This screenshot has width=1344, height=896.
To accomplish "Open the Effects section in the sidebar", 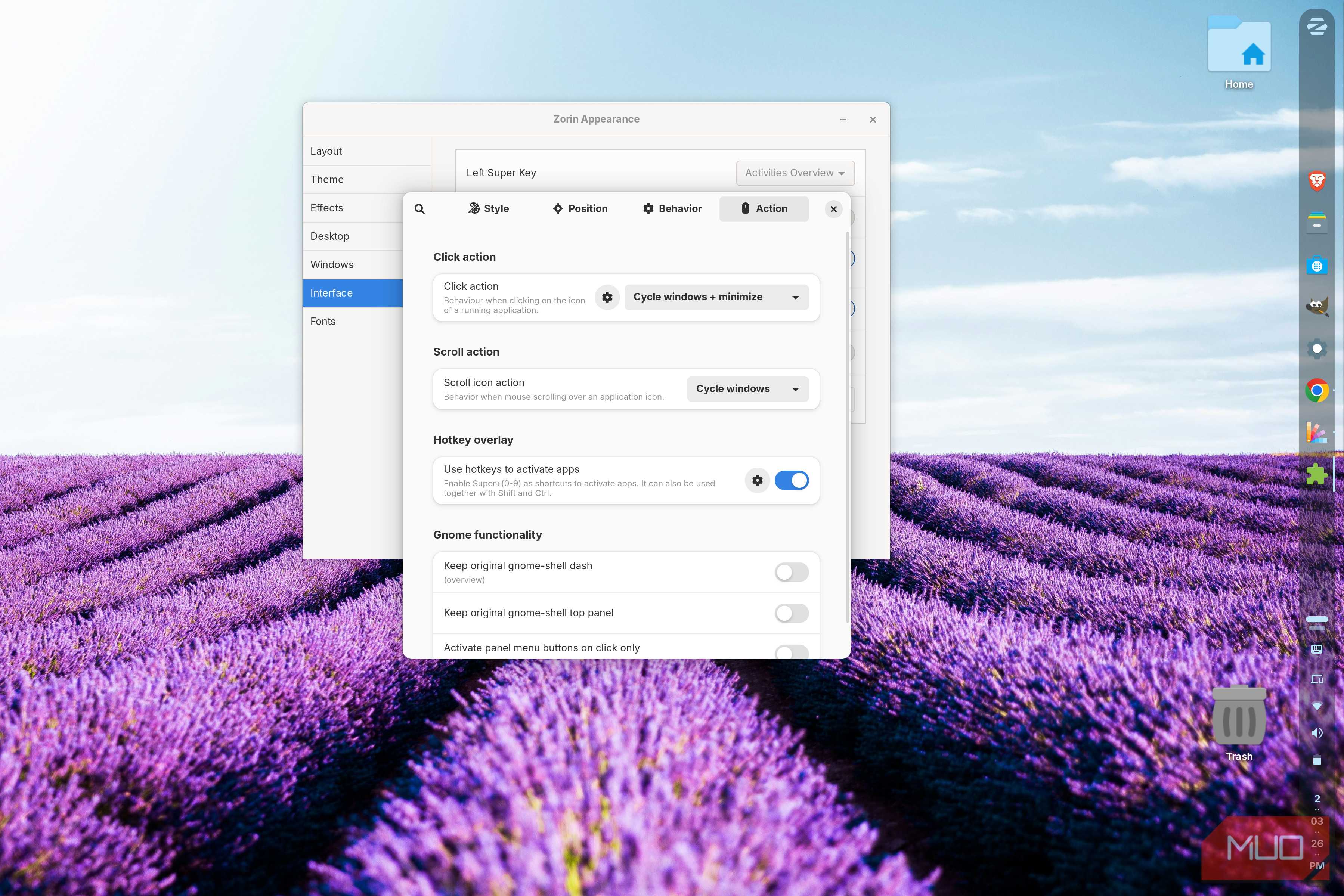I will 353,208.
